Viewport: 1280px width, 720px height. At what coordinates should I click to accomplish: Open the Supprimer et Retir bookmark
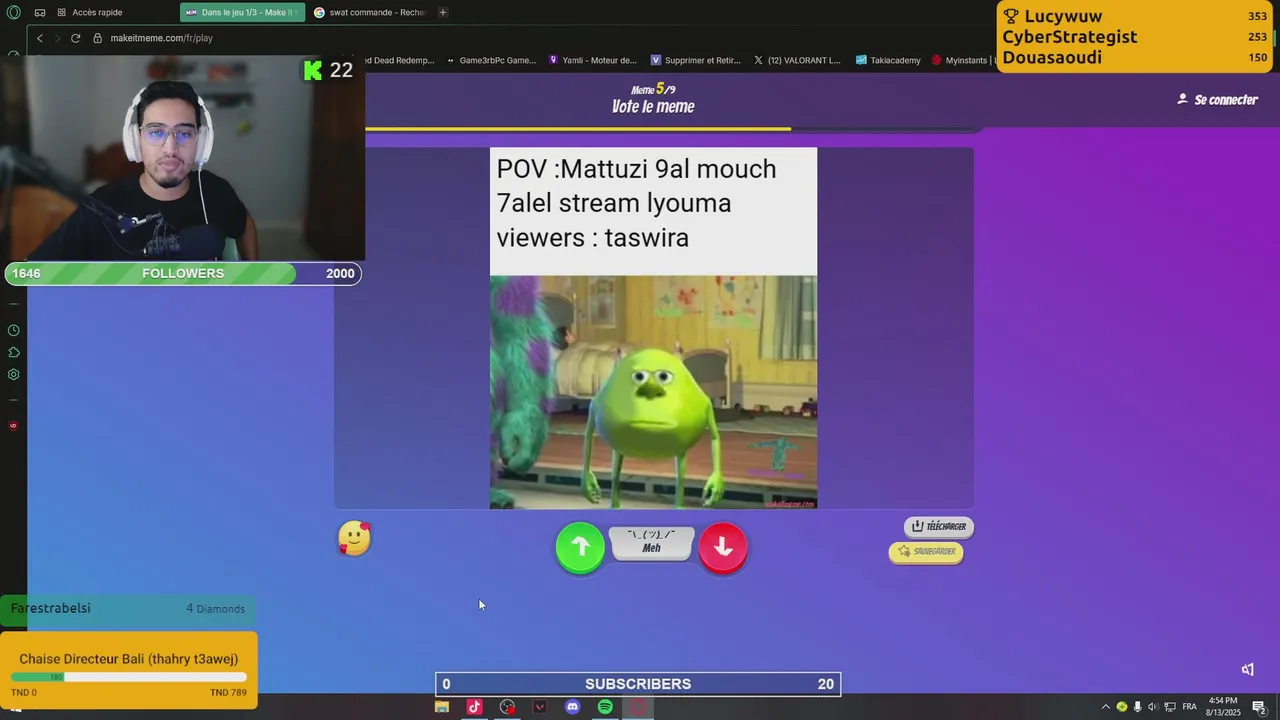696,60
